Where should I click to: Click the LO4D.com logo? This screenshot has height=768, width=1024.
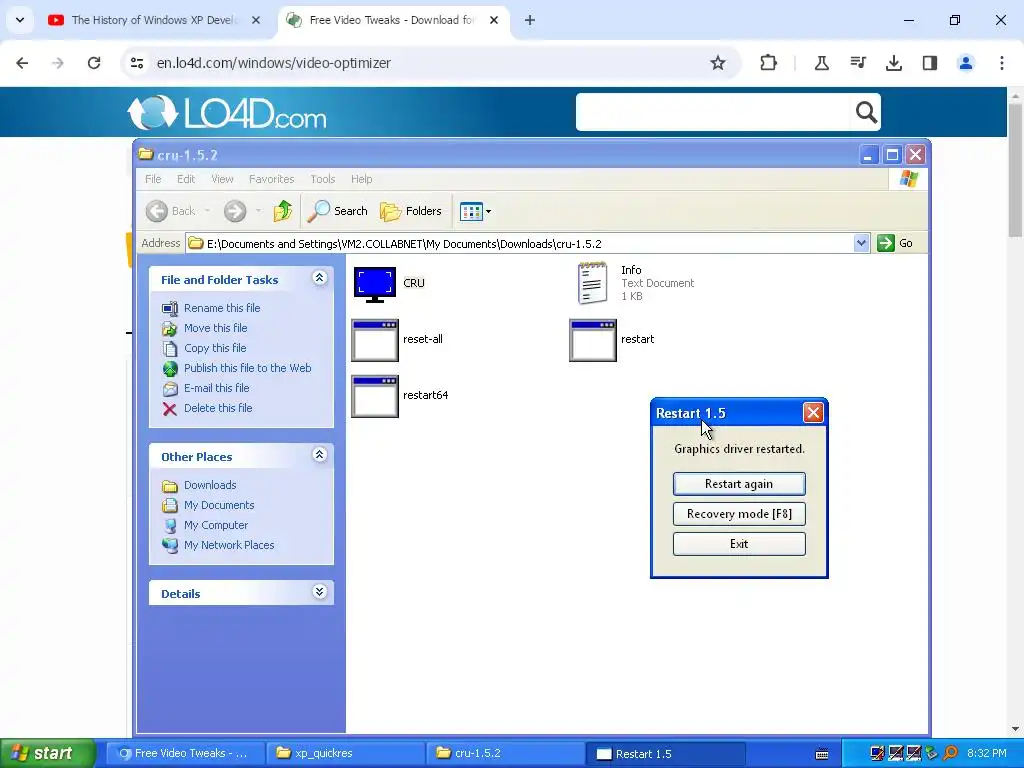pyautogui.click(x=227, y=112)
